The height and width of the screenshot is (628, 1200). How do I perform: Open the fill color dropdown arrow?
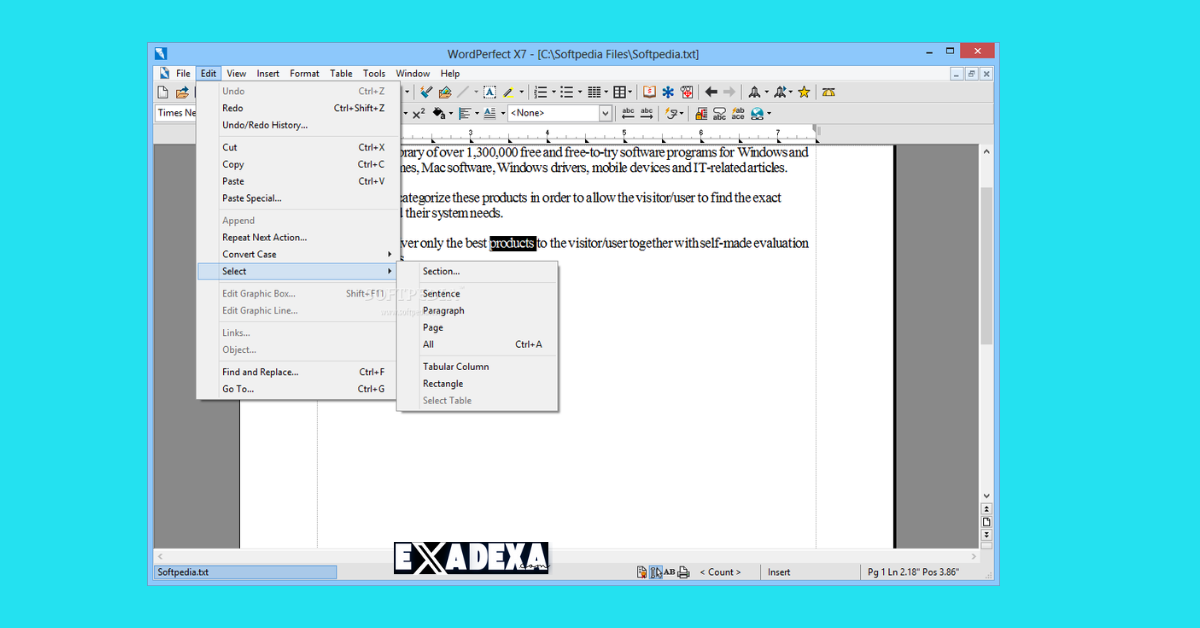coord(450,112)
